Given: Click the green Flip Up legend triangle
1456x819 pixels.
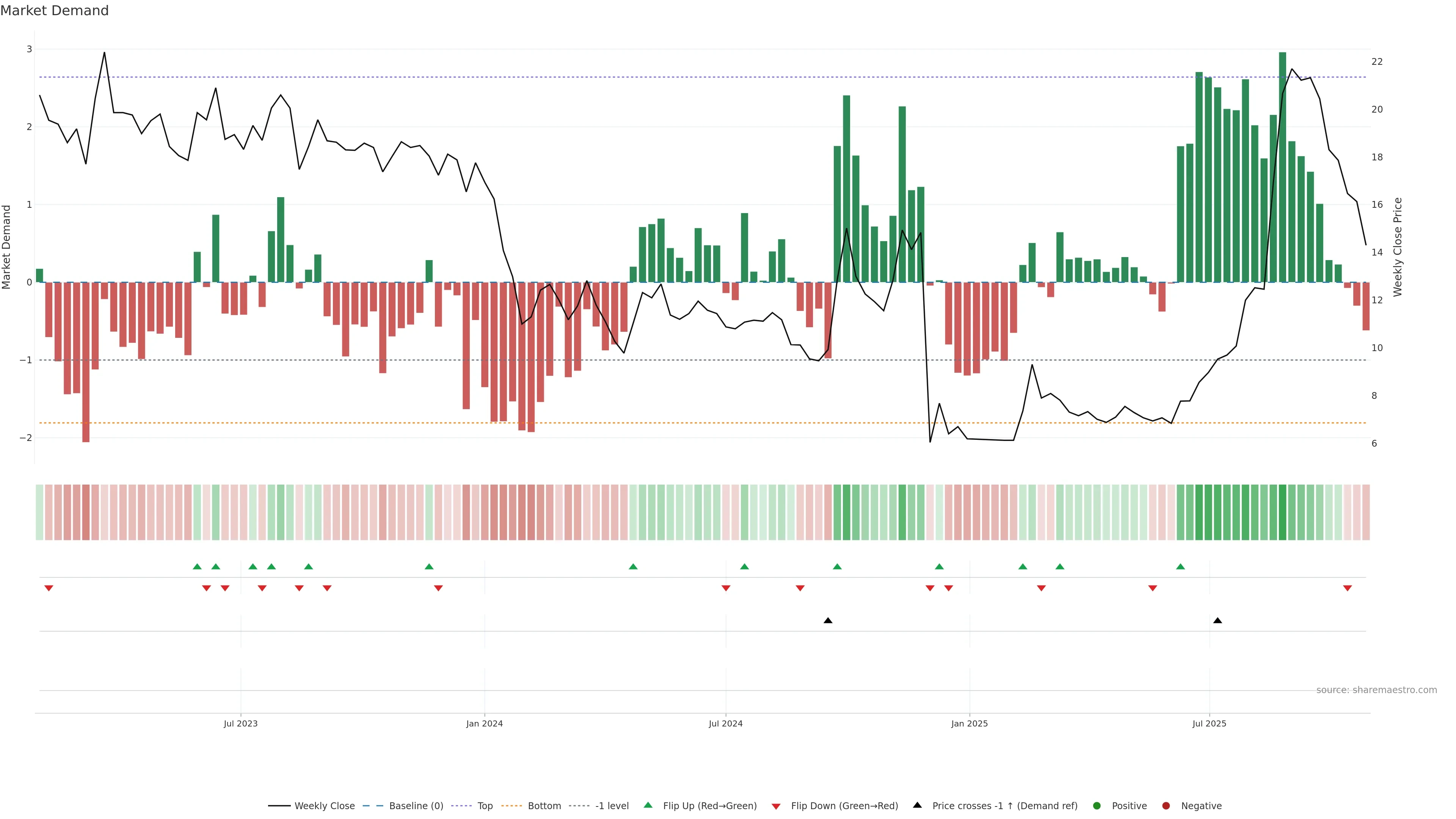Looking at the screenshot, I should pos(648,805).
